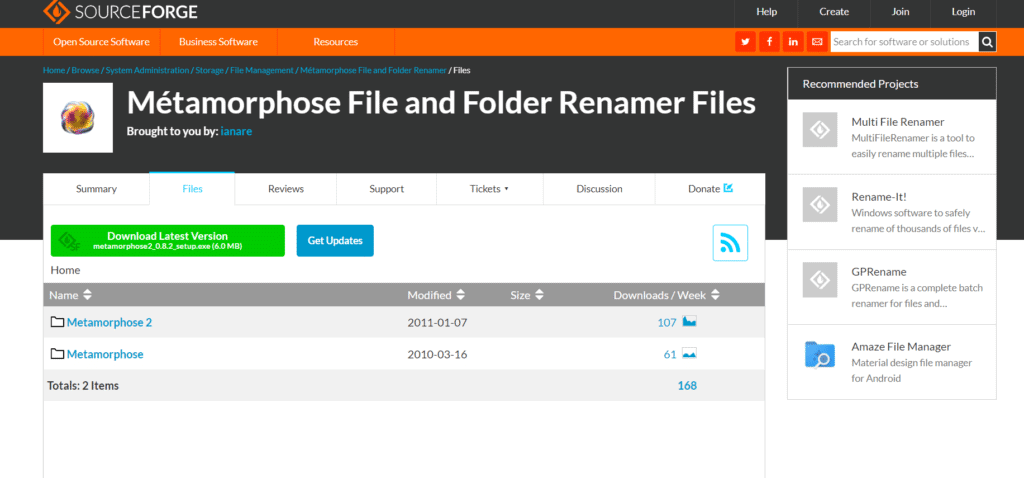Click the search magnifier button
The image size is (1024, 478).
coord(987,42)
